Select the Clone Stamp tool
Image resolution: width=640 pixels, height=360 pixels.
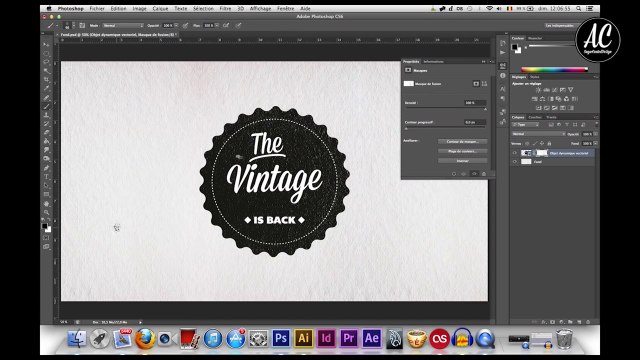point(47,115)
